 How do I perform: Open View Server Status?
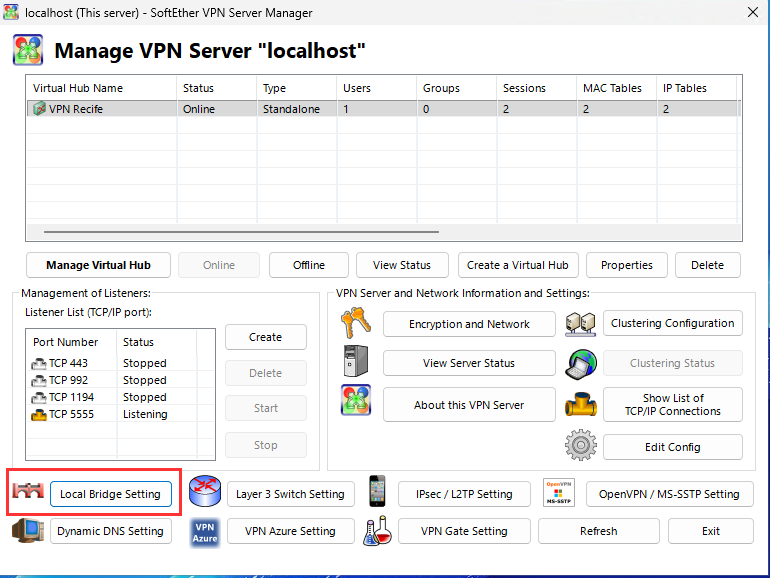coord(469,363)
